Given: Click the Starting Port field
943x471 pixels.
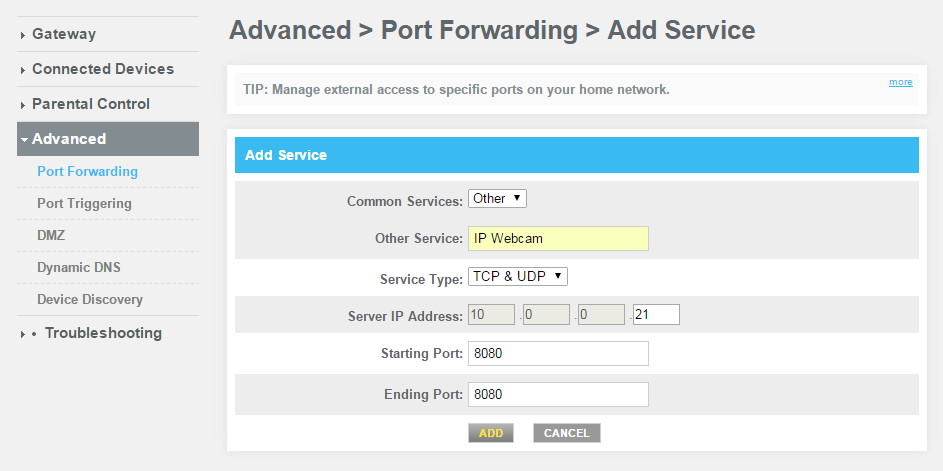Looking at the screenshot, I should click(x=558, y=354).
